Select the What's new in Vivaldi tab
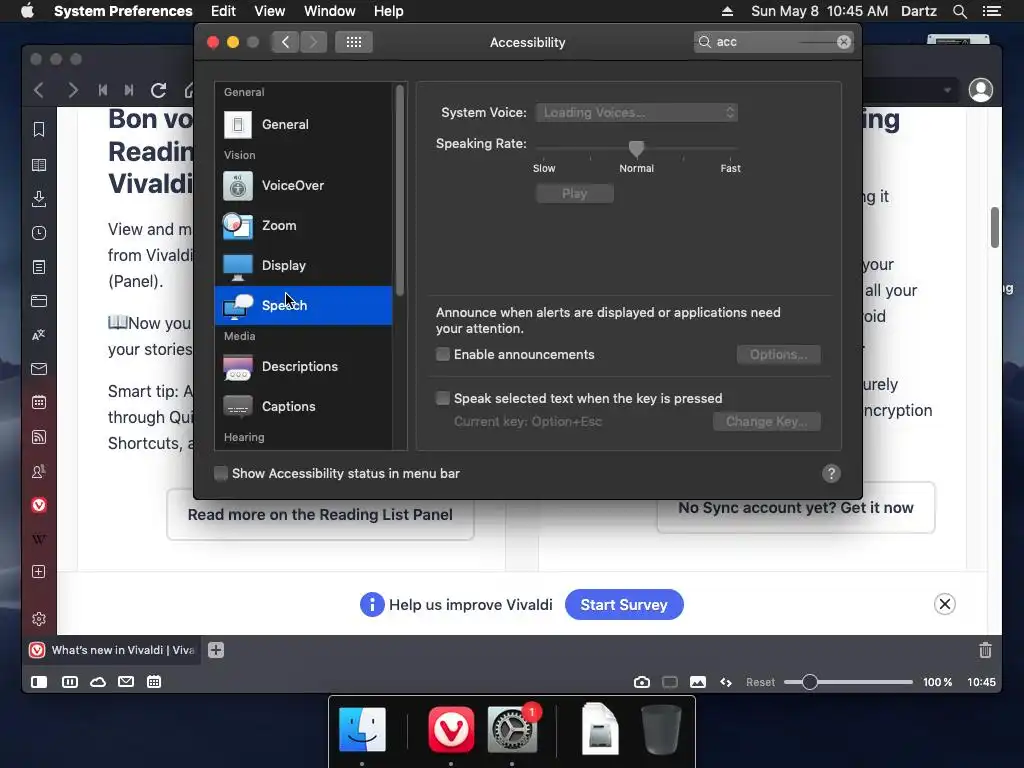 (112, 650)
